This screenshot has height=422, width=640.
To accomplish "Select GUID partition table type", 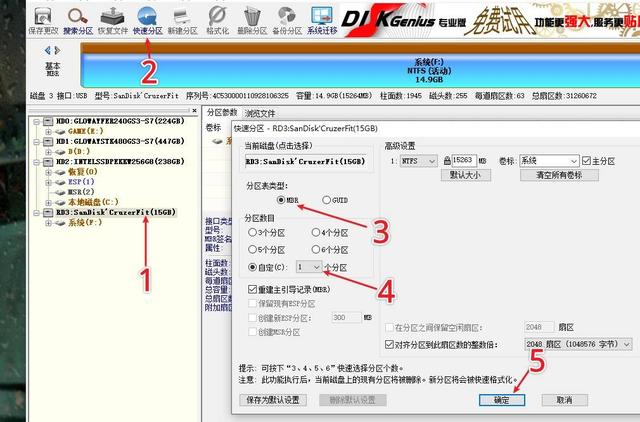I will pos(326,200).
